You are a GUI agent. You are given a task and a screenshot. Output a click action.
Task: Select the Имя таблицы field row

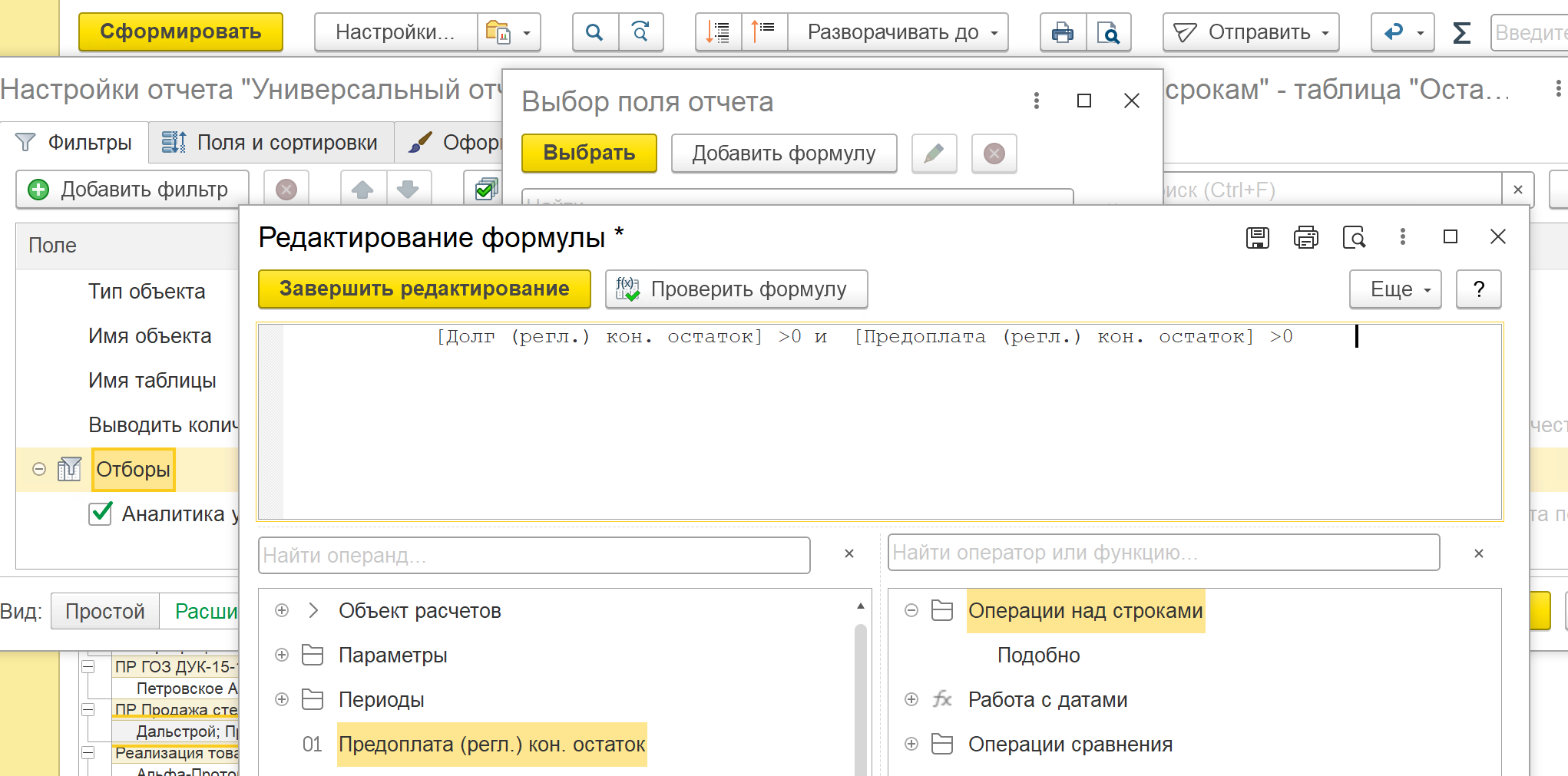click(x=152, y=381)
